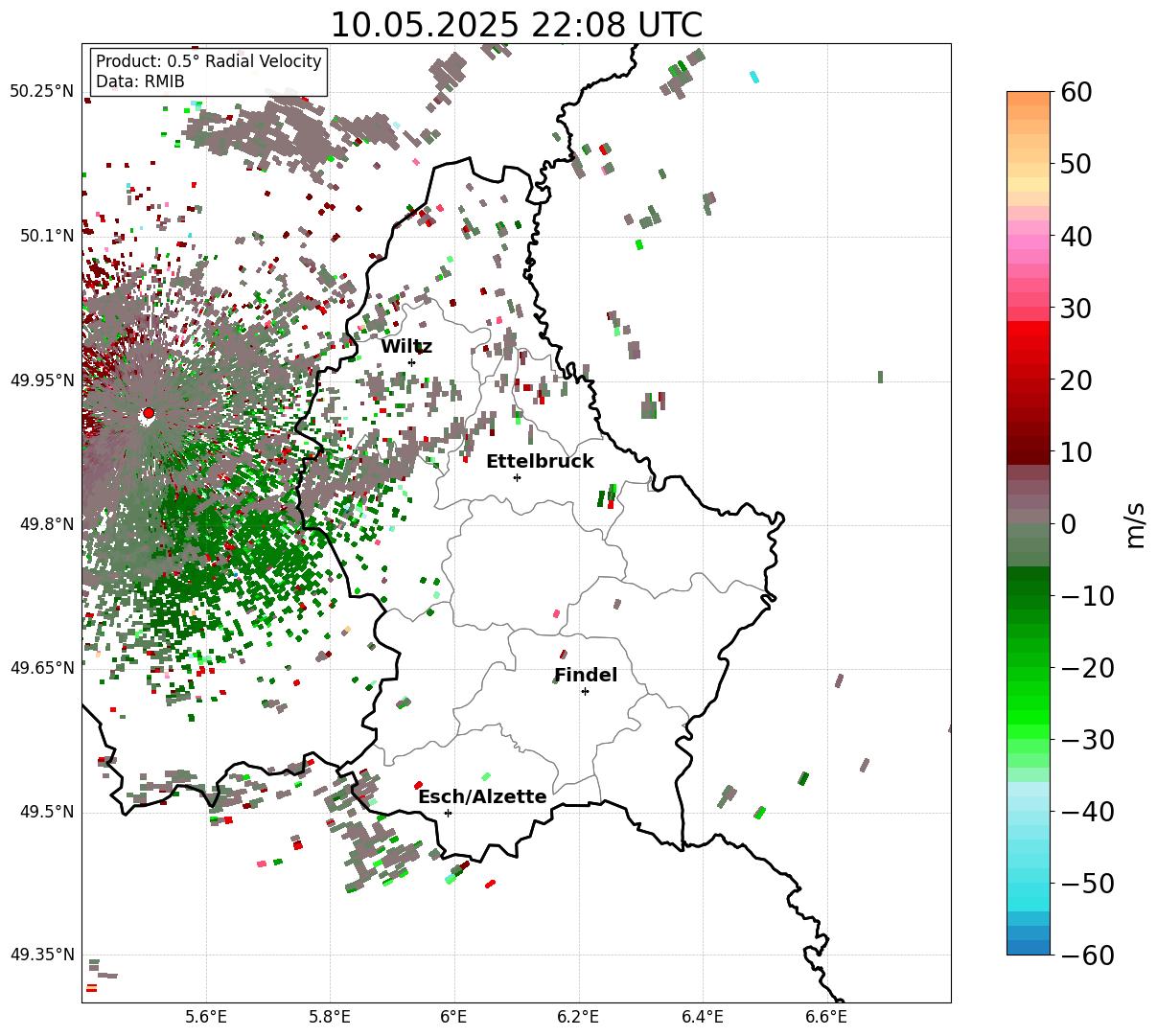Image resolution: width=1157 pixels, height=1036 pixels.
Task: Click the colorbar value 30
Action: pyautogui.click(x=1076, y=309)
